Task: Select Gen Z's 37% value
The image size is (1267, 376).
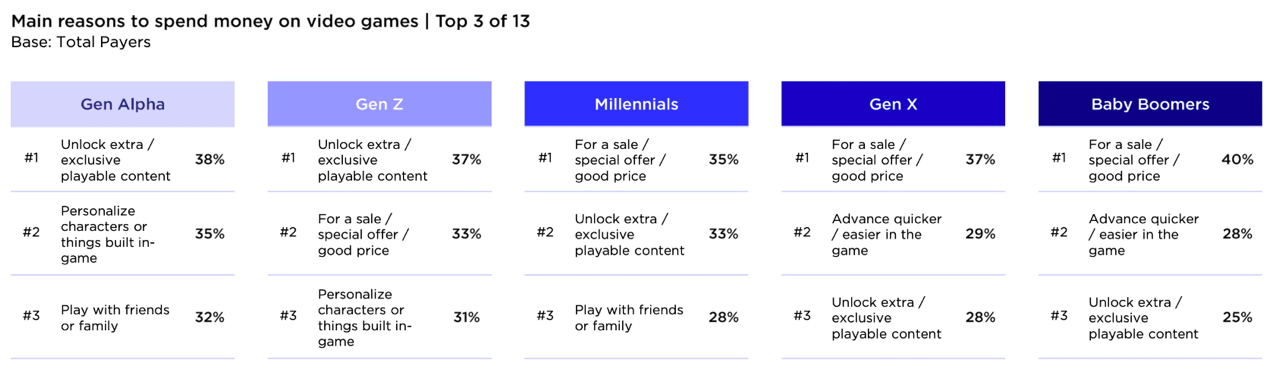Action: click(x=467, y=160)
